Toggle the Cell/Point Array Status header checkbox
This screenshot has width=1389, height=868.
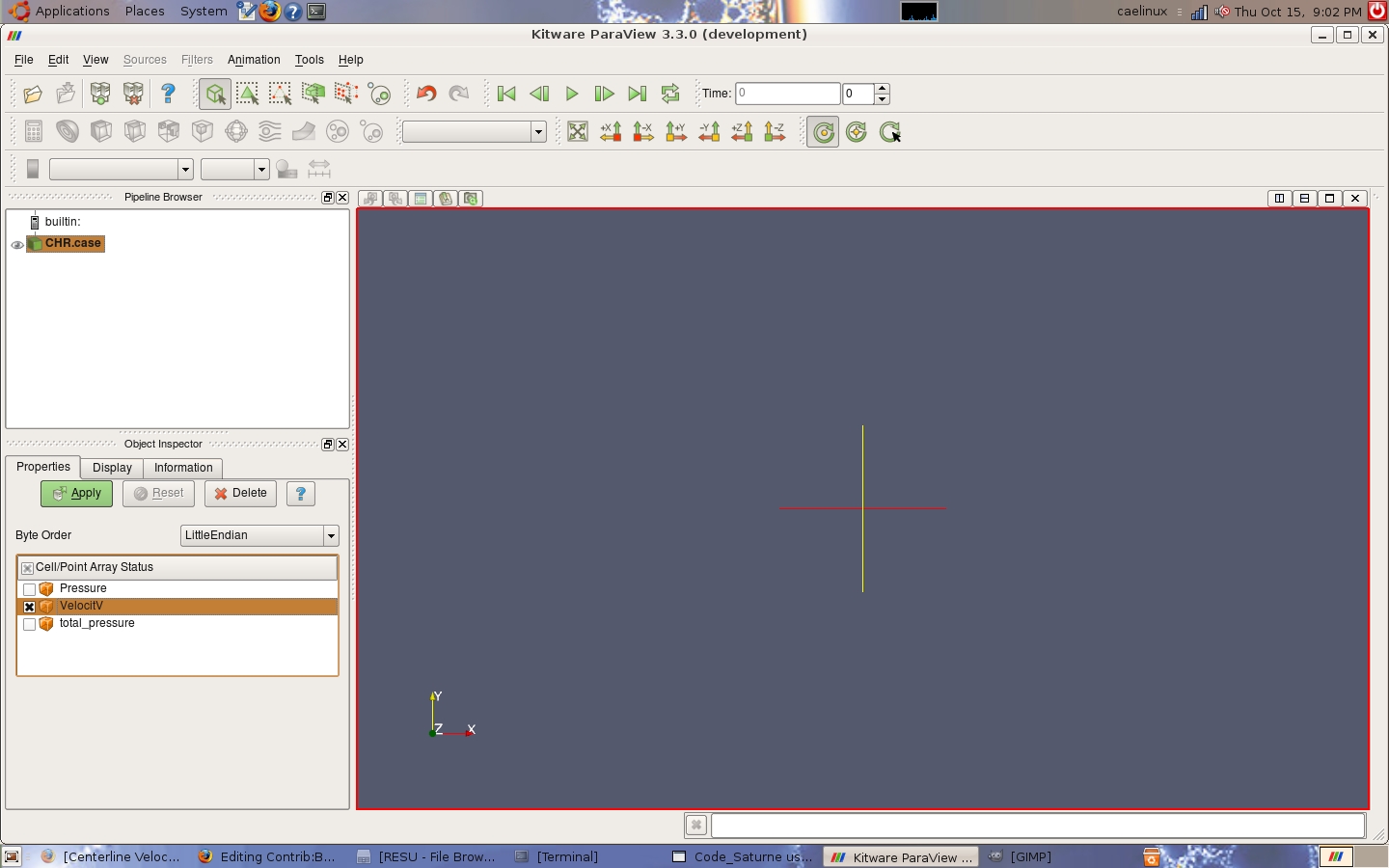pos(27,568)
